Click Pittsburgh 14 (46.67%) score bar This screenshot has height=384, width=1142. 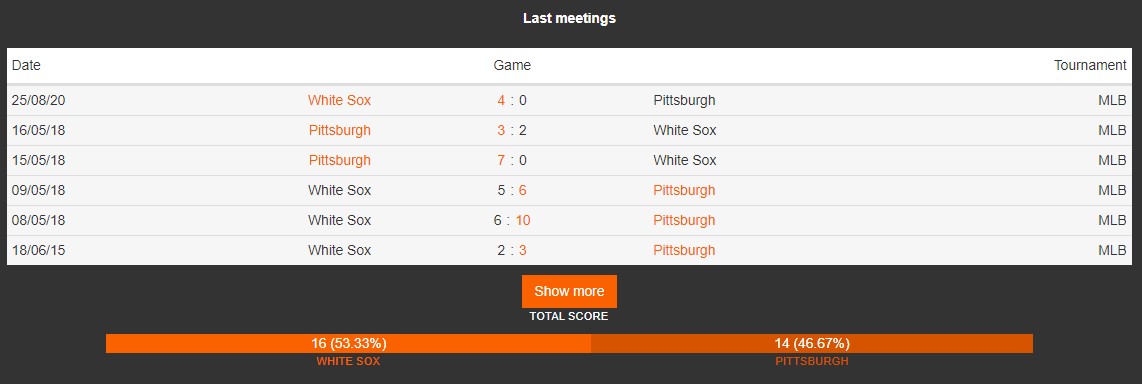[x=812, y=343]
